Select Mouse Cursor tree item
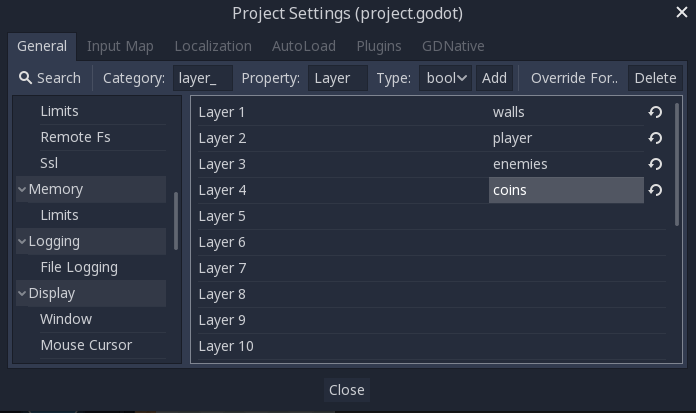This screenshot has width=696, height=413. (x=86, y=345)
